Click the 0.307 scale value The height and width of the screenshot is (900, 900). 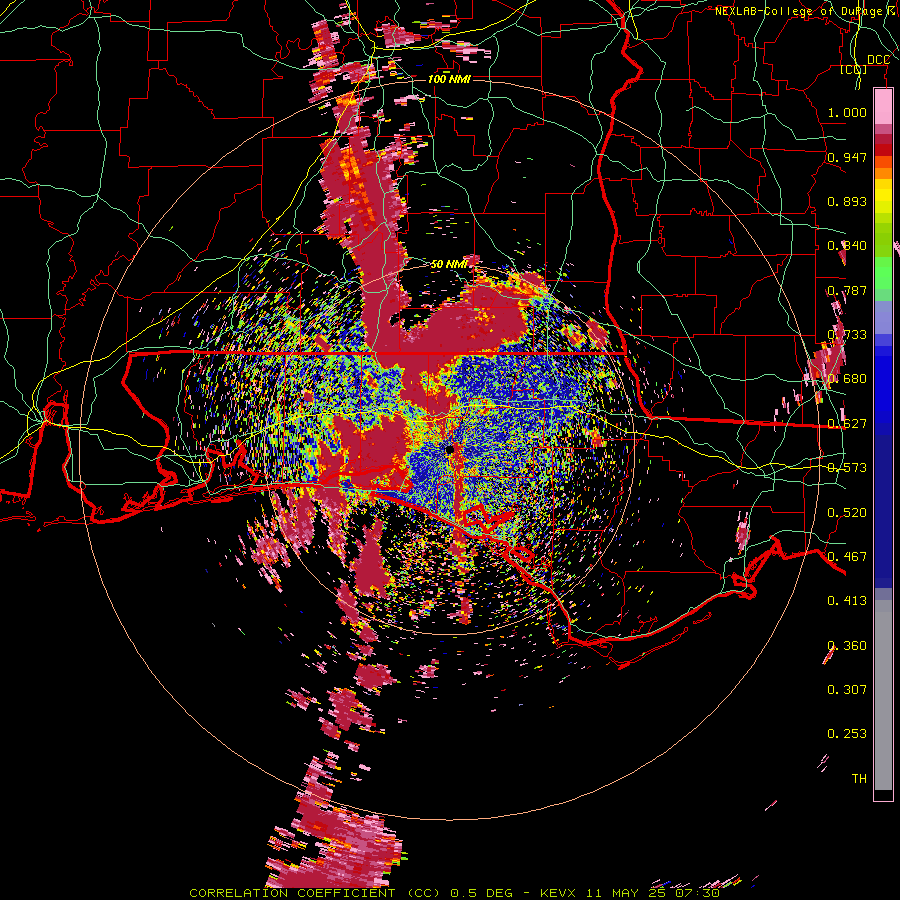coord(847,690)
